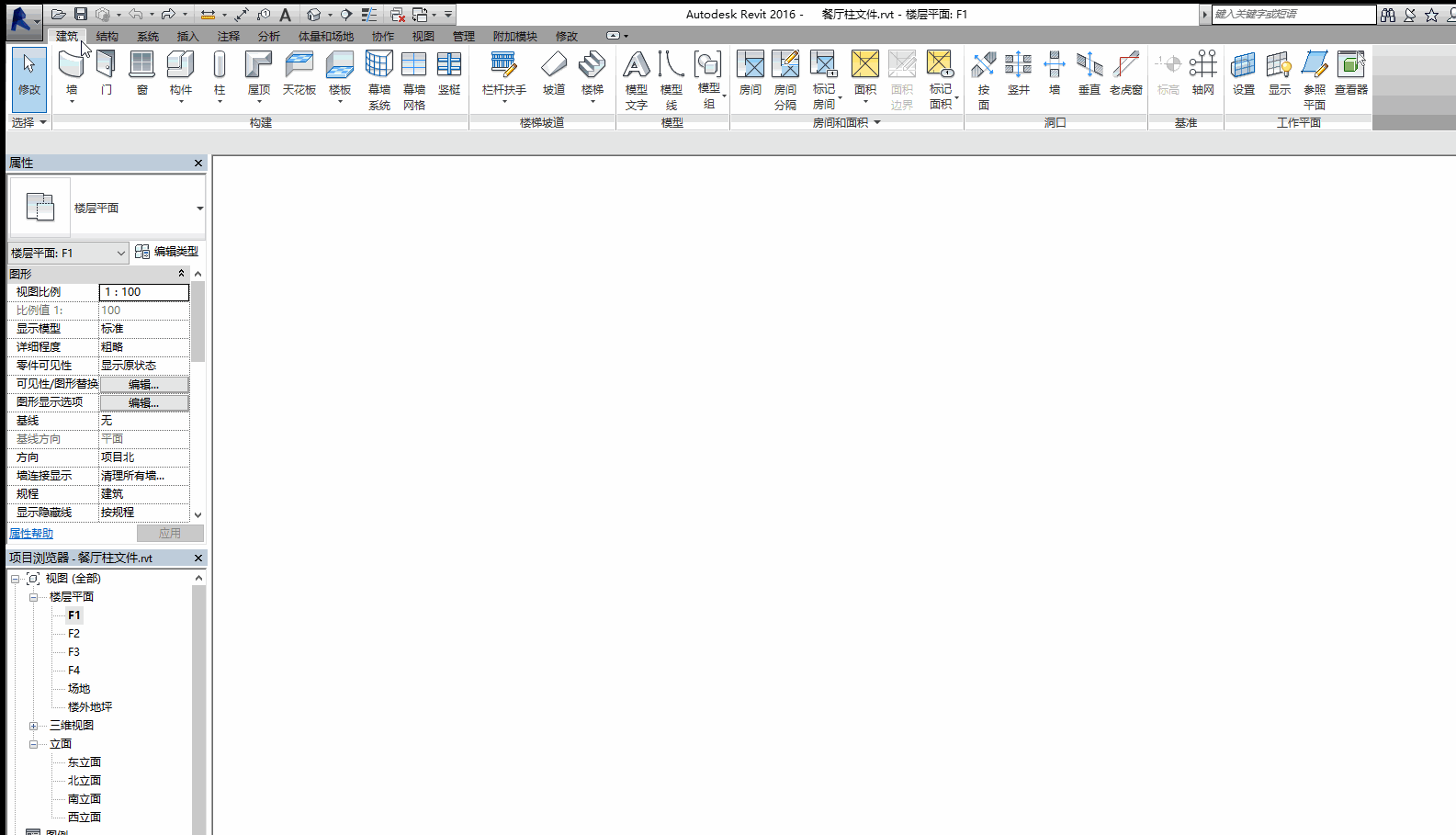This screenshot has height=835, width=1456.
Task: Click the 参照平面 reference plane tool
Action: 1315,80
